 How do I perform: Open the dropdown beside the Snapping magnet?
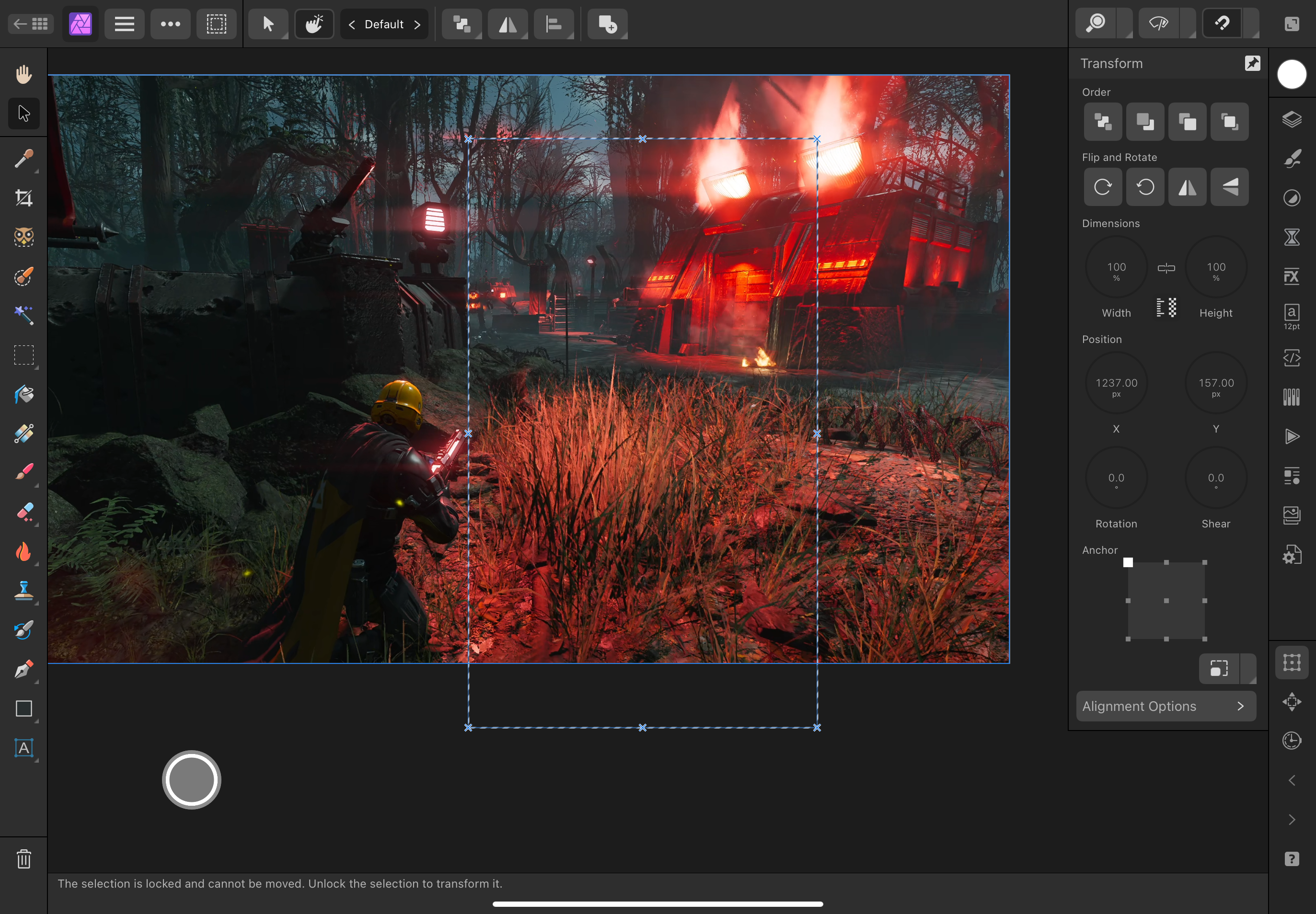click(x=1251, y=23)
